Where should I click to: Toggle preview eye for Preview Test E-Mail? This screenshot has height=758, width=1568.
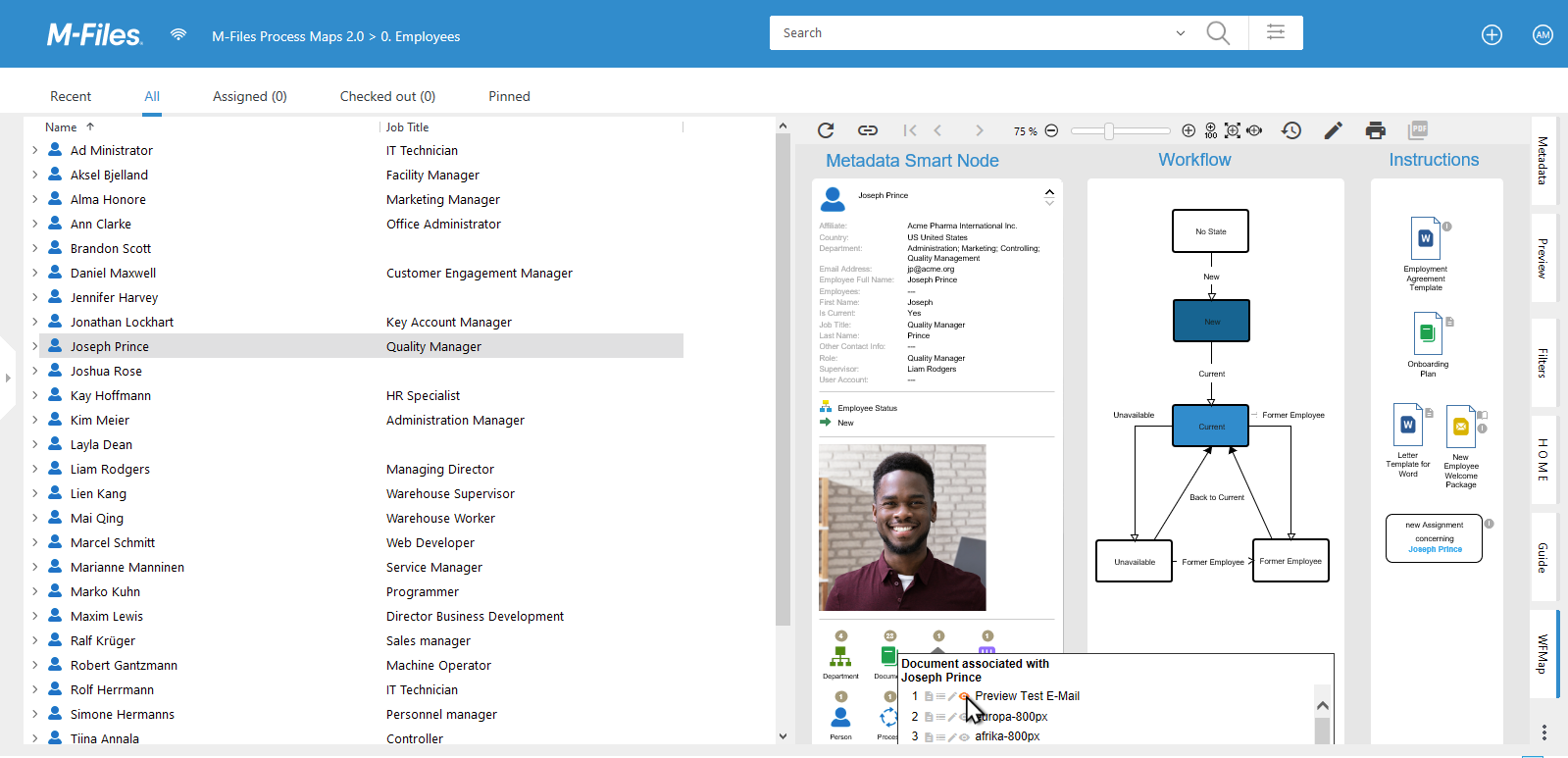964,696
